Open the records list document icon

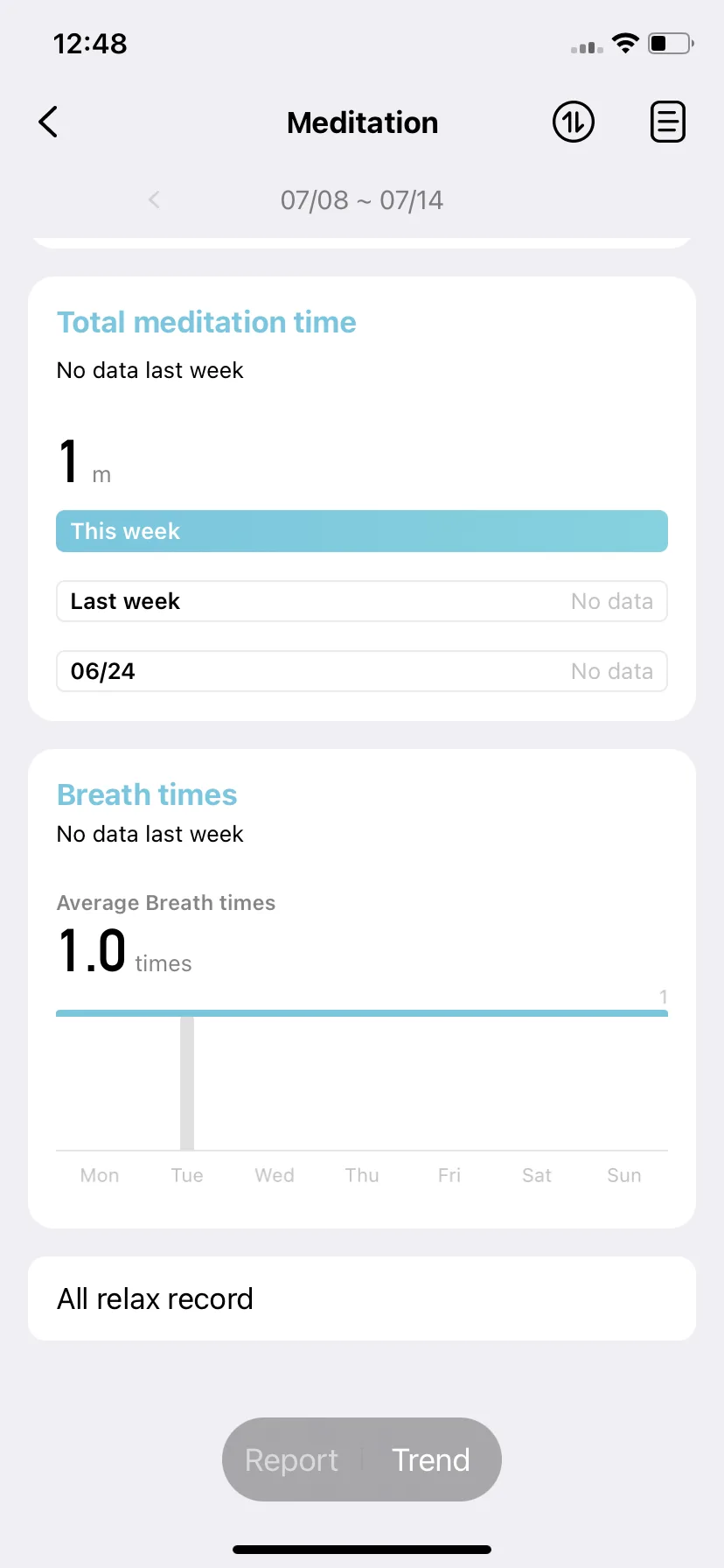coord(668,122)
